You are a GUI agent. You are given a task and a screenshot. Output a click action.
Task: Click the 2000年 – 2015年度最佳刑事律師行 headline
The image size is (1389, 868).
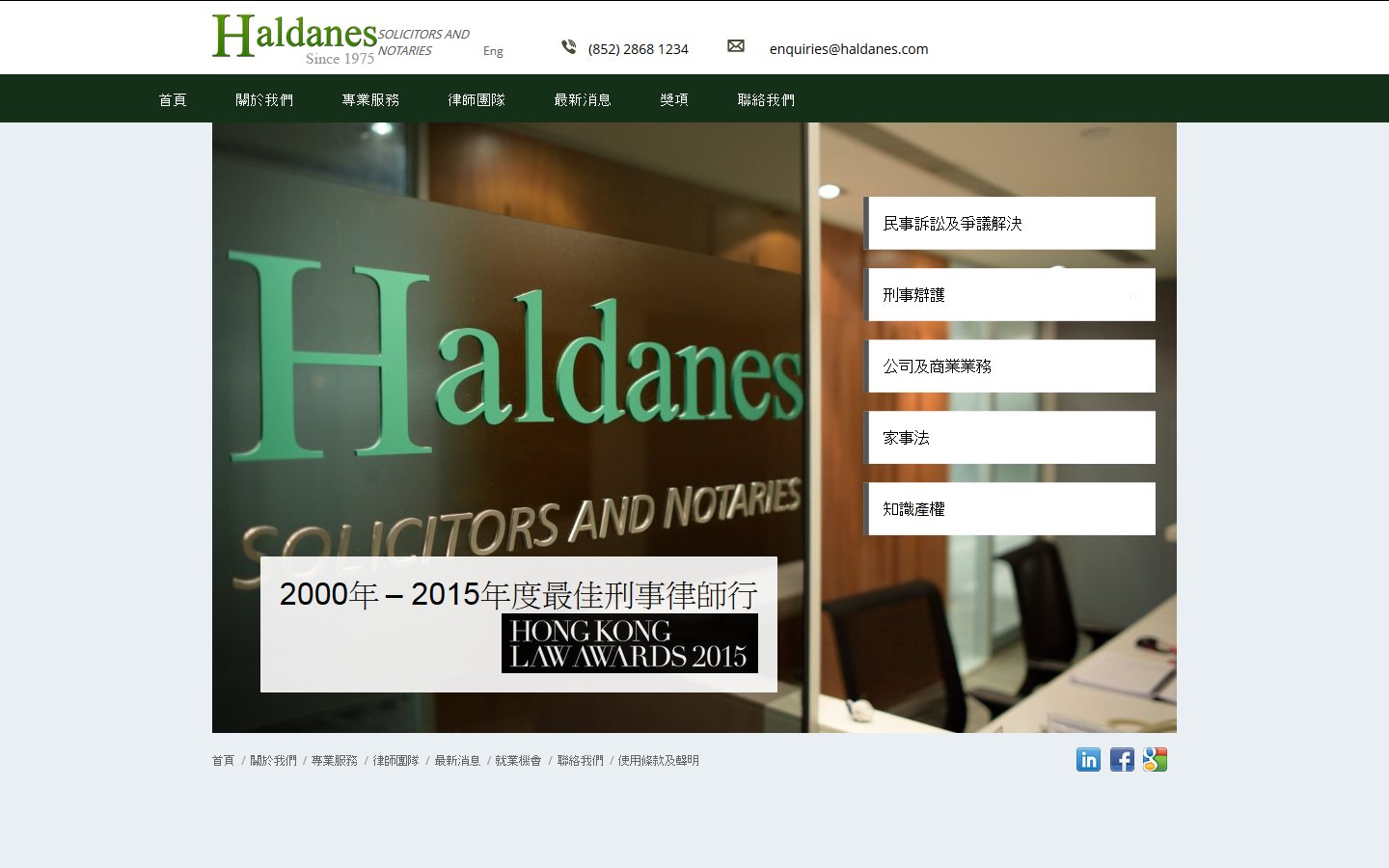519,594
